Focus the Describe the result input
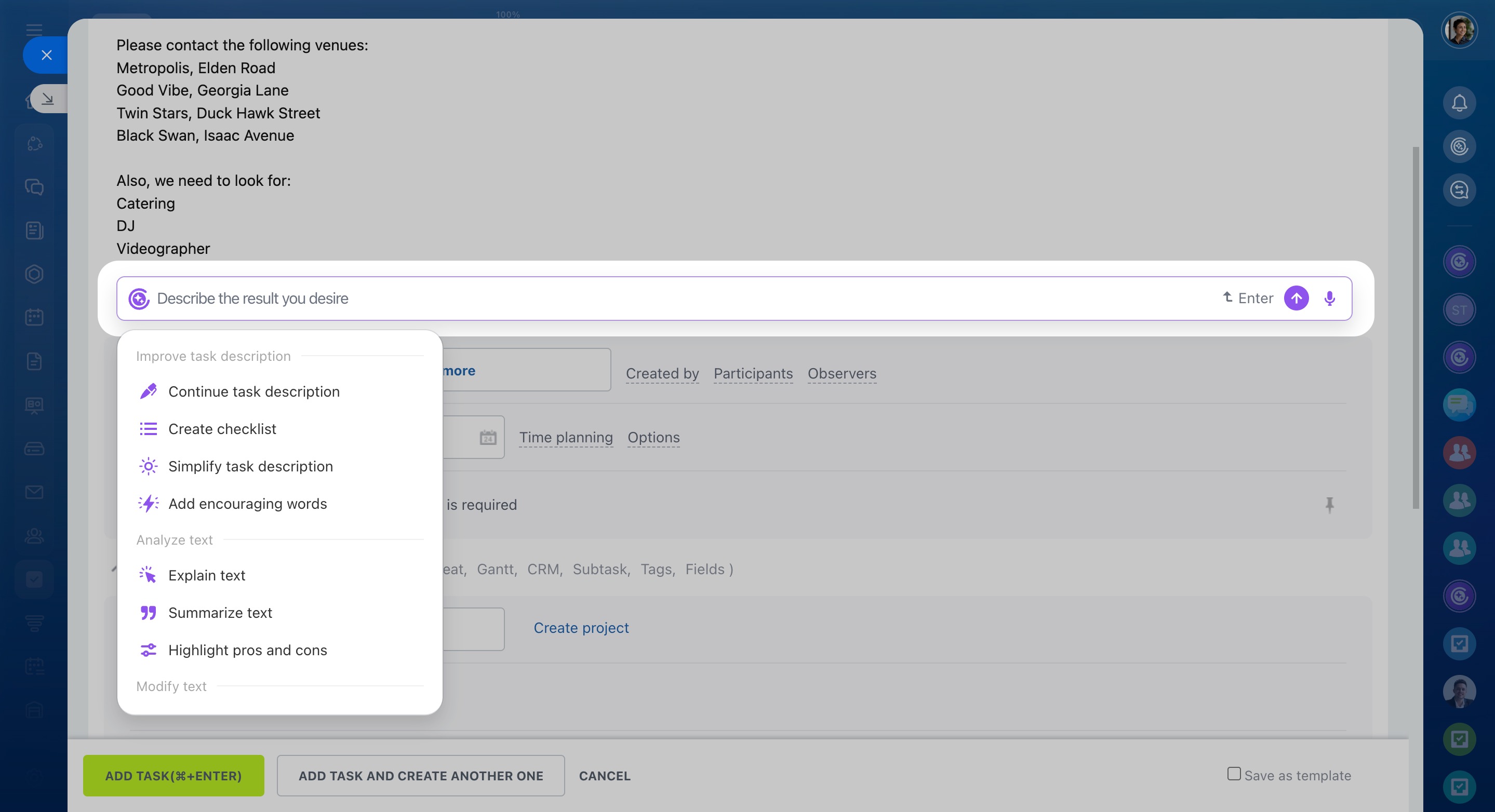The width and height of the screenshot is (1495, 812). pyautogui.click(x=638, y=299)
